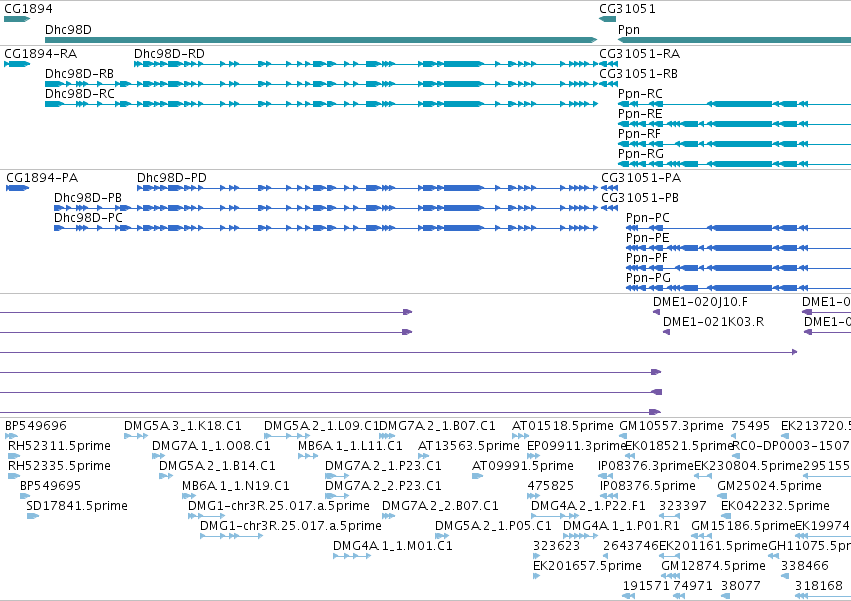851x601 pixels.
Task: Click the DMG5A2_1.B14.C1 label
Action: 217,466
